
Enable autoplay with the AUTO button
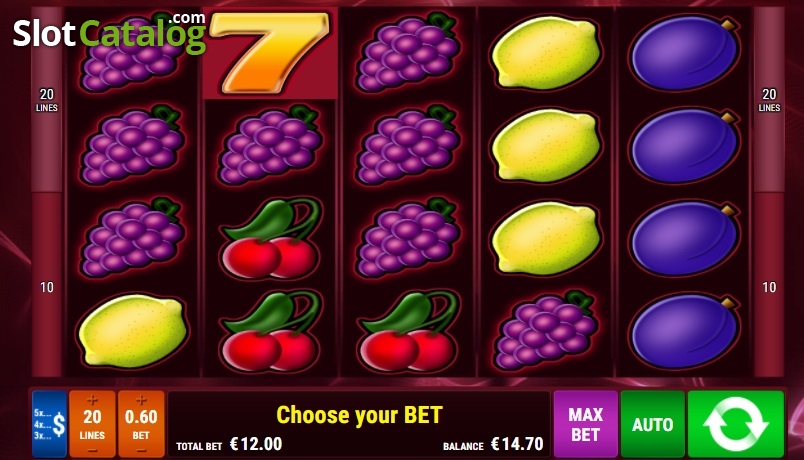(x=653, y=424)
